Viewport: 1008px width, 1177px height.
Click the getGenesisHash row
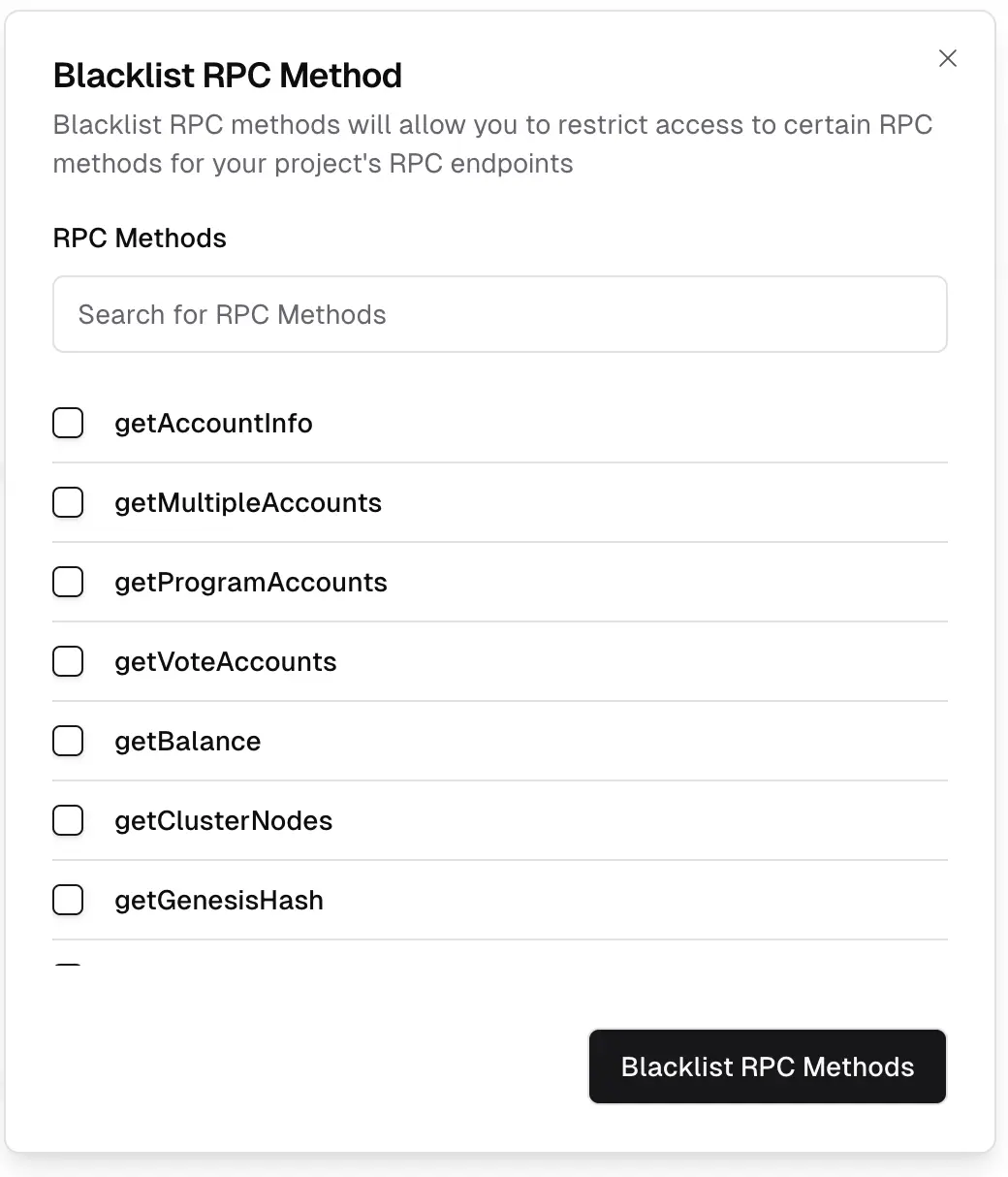click(x=219, y=900)
